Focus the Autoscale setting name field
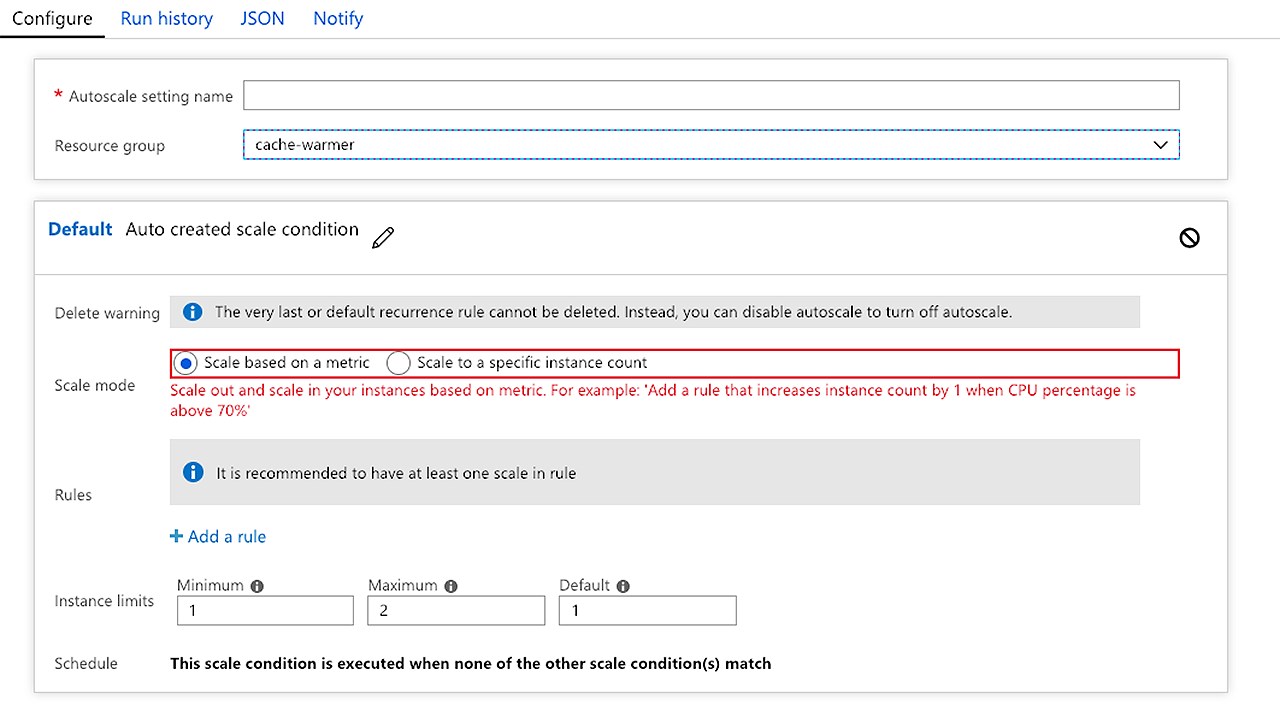The image size is (1280, 720). click(x=711, y=95)
